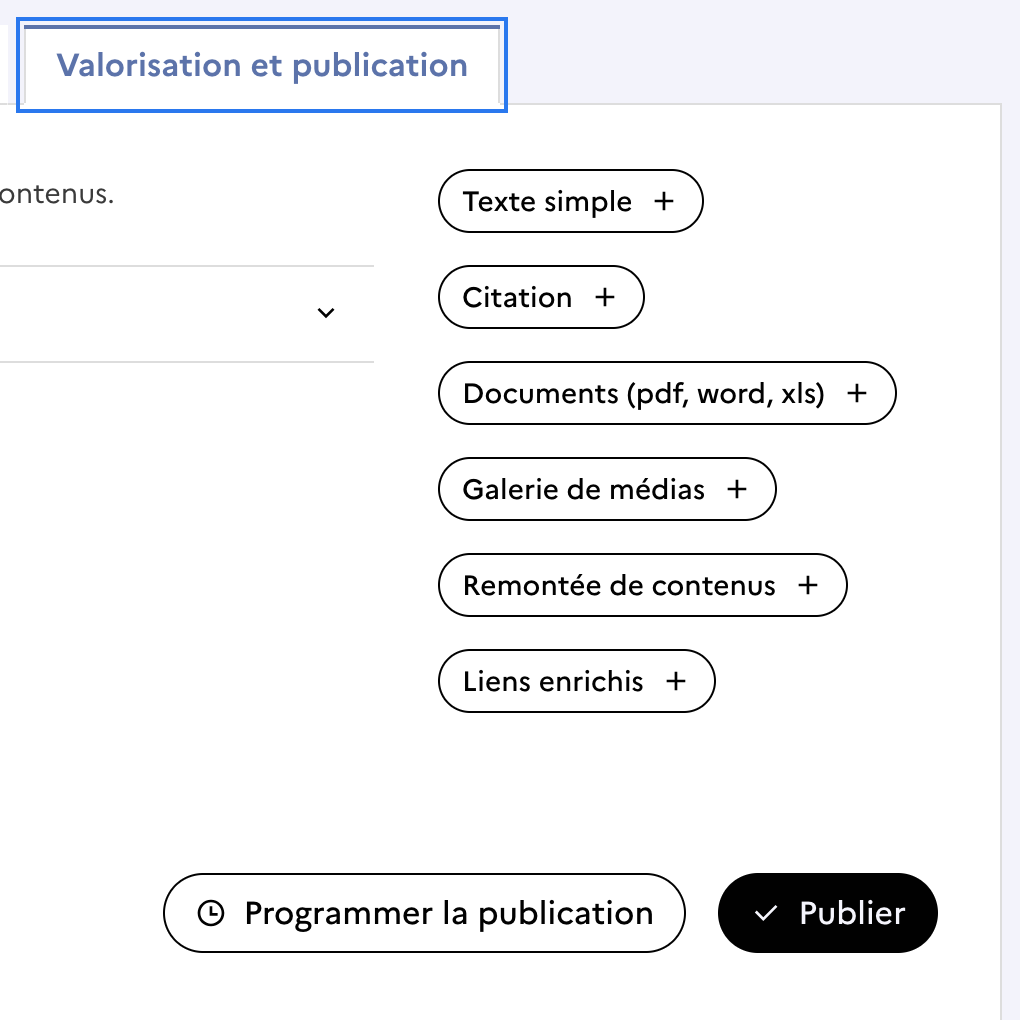Add Documents (pdf, word, xls) block
The height and width of the screenshot is (1020, 1020).
645,393
